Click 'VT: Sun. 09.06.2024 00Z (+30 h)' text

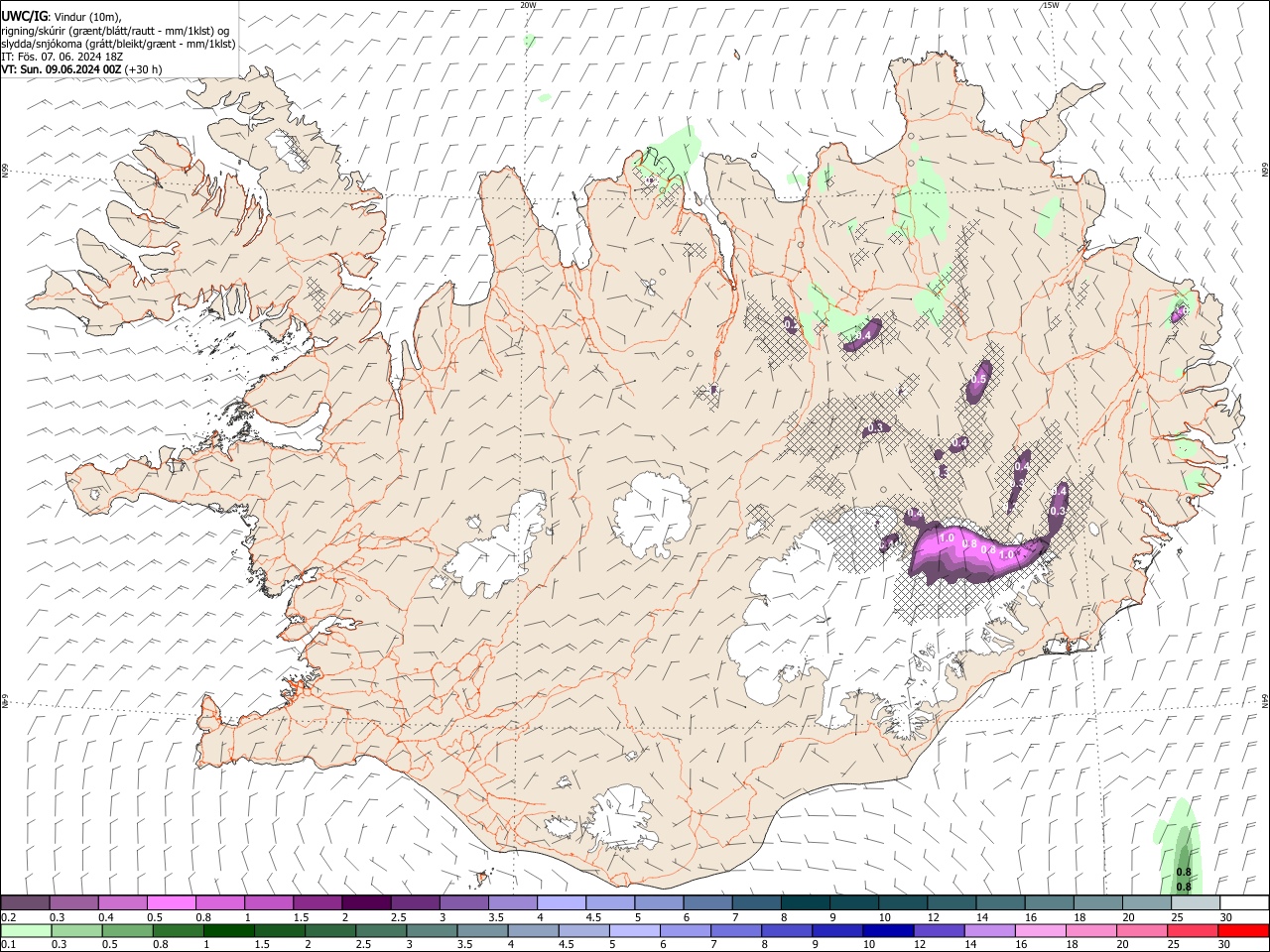81,69
